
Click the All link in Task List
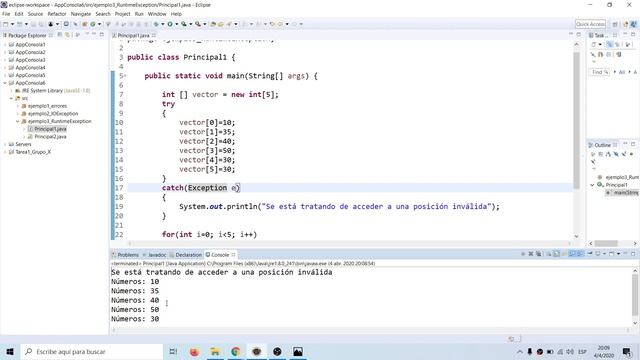point(622,72)
